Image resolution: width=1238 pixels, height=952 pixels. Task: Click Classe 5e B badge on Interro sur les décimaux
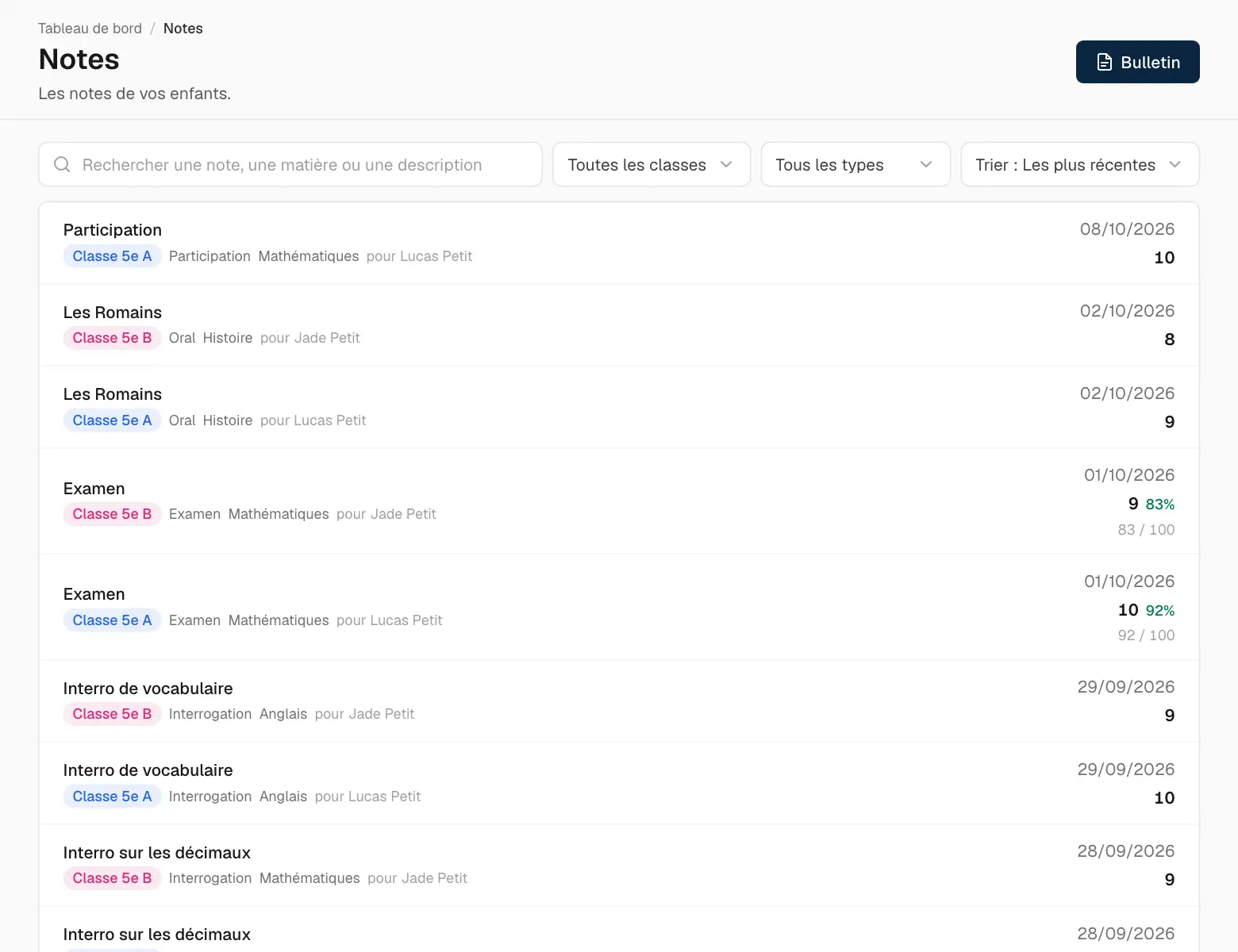click(x=112, y=878)
